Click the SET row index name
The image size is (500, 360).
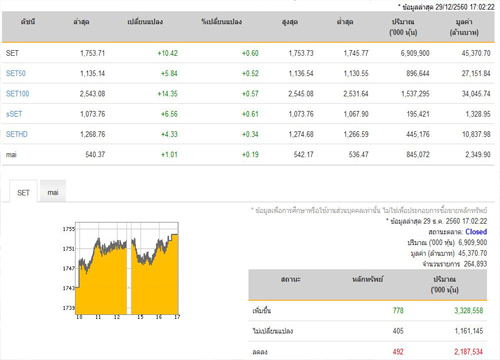coord(12,53)
